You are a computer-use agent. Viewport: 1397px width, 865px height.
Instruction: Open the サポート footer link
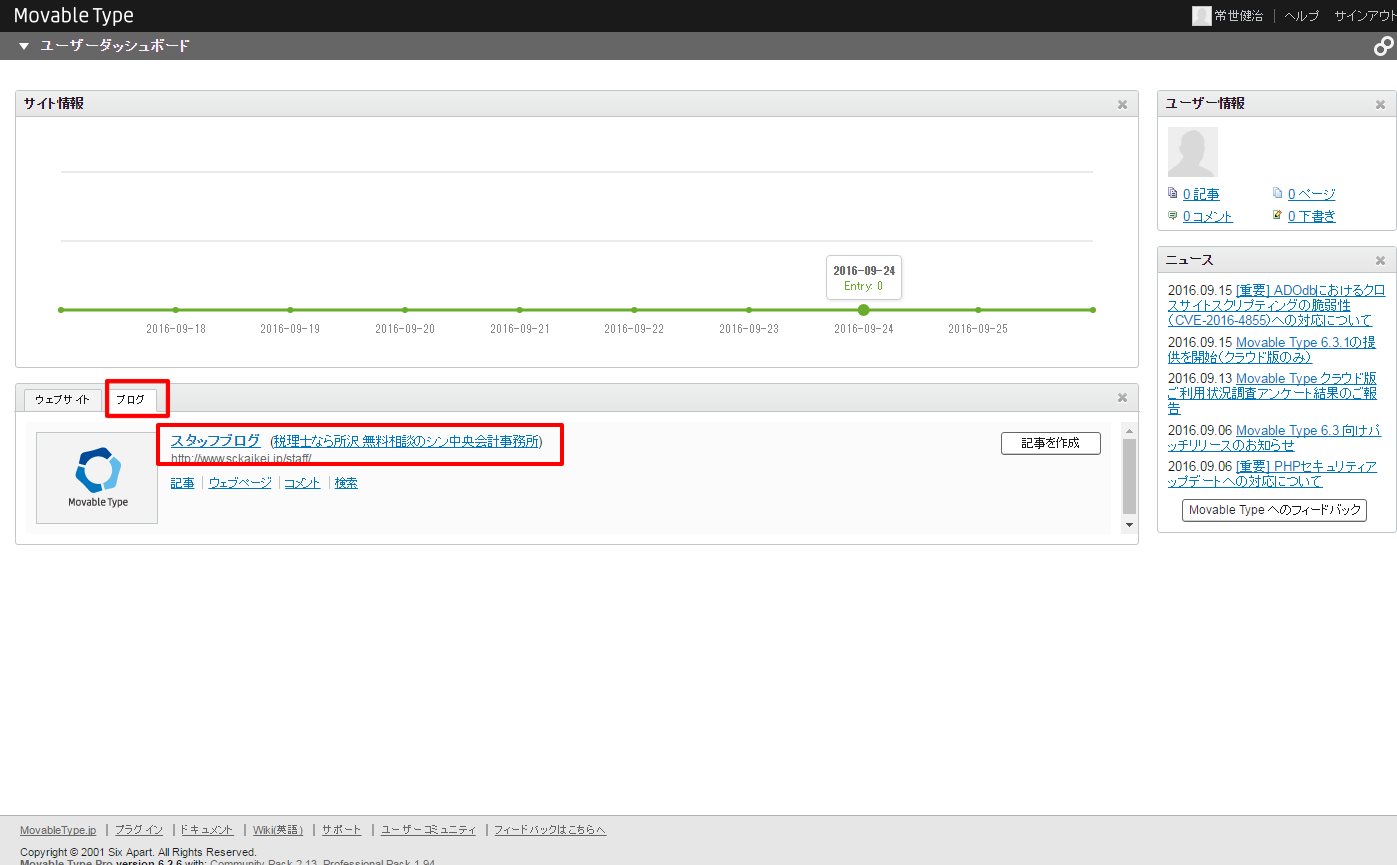[x=342, y=830]
